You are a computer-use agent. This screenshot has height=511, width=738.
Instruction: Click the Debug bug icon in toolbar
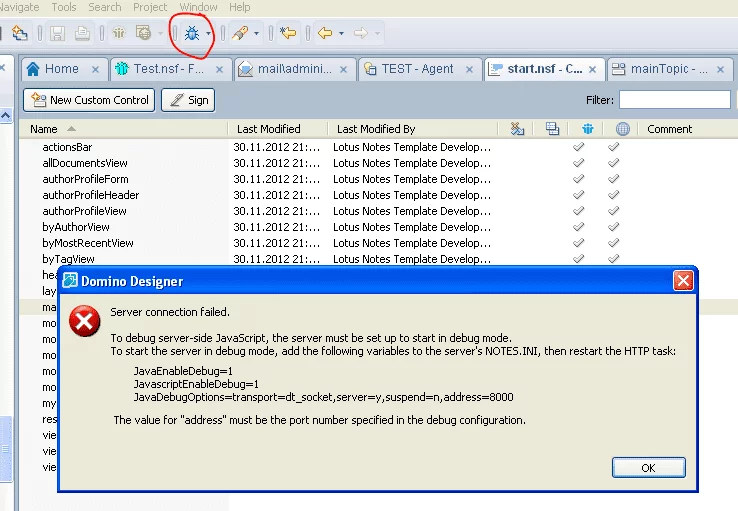(192, 33)
